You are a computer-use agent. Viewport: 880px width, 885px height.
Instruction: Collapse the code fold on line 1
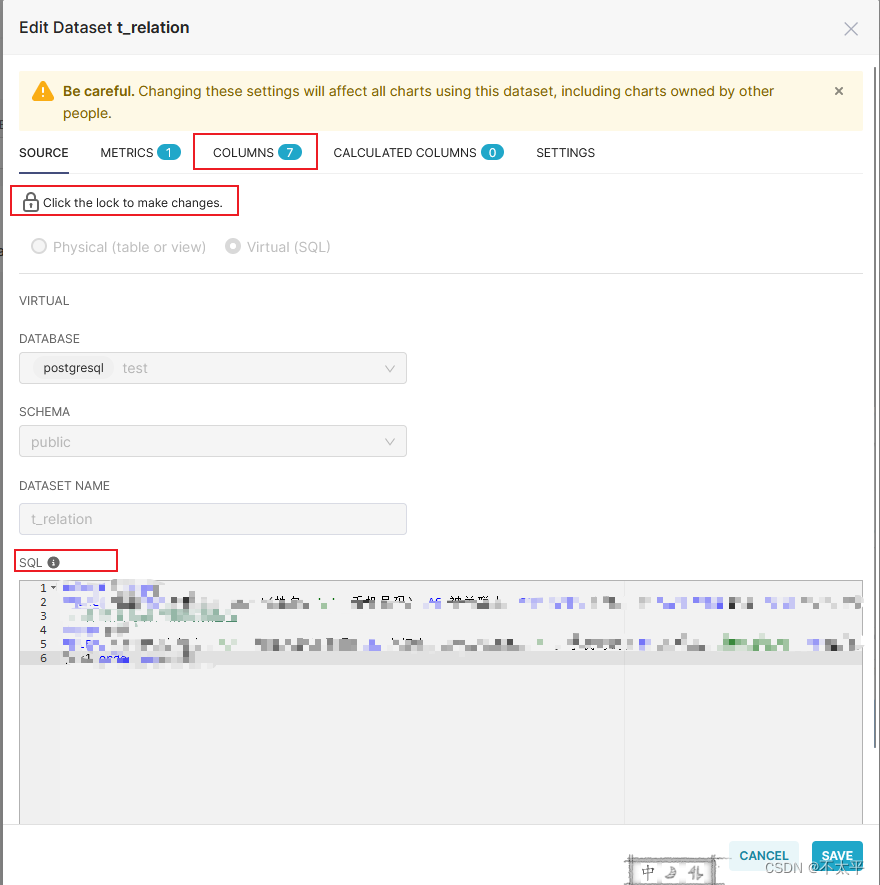coord(52,587)
